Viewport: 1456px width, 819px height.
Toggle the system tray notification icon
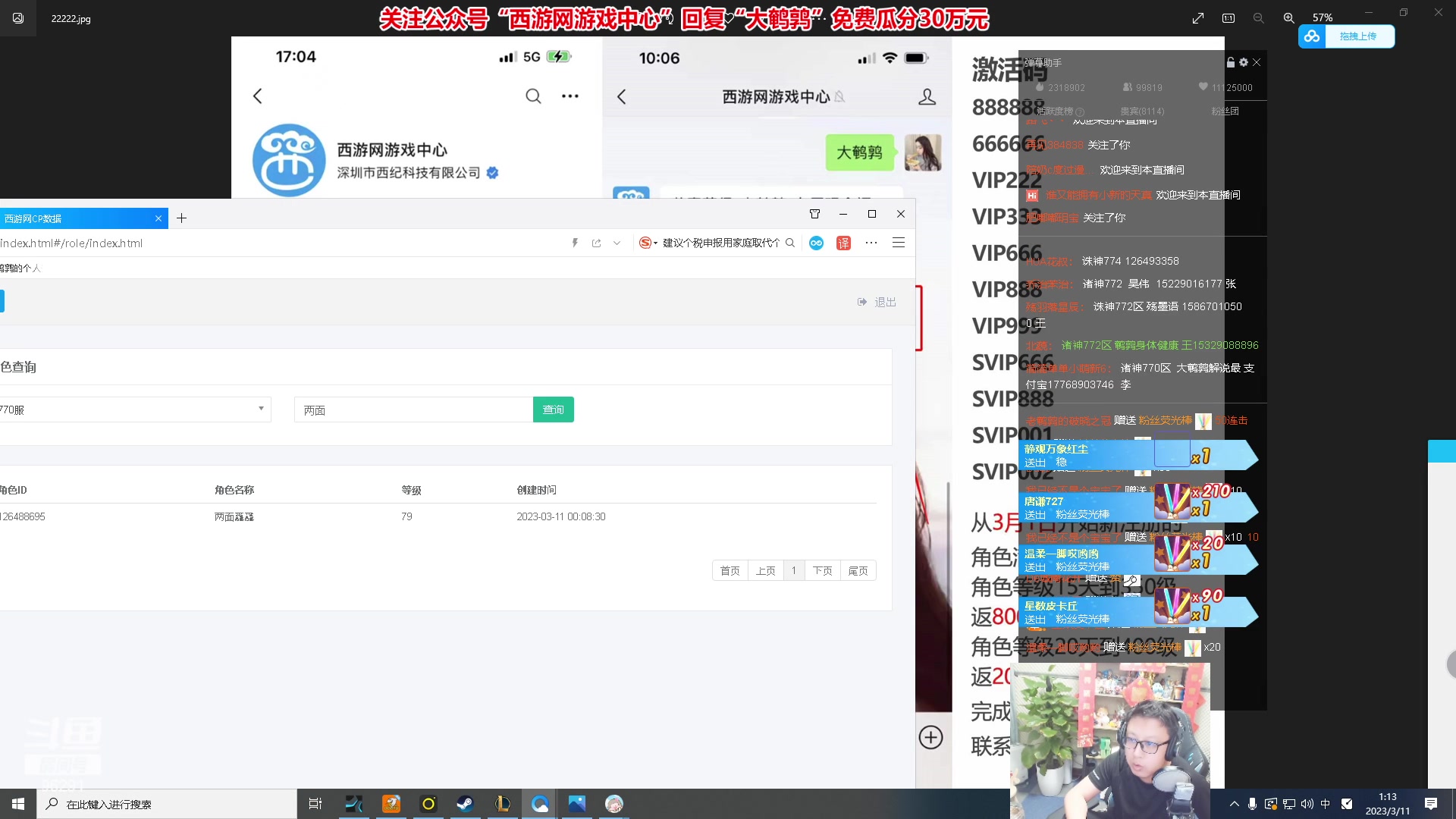1432,804
